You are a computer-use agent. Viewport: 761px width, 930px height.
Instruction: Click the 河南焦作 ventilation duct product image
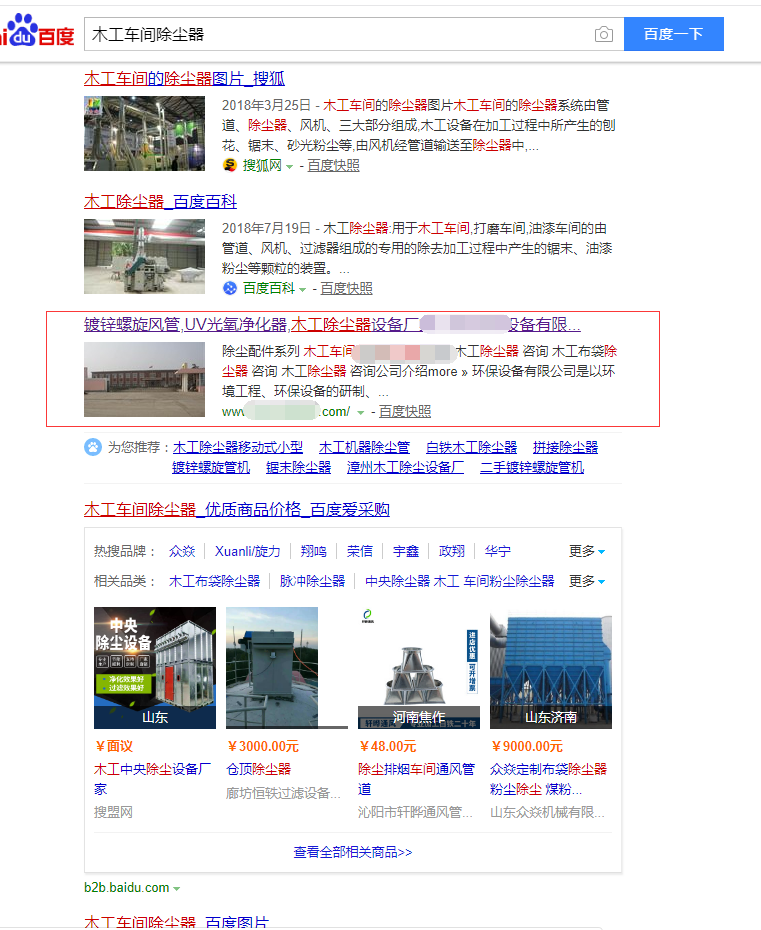[419, 668]
